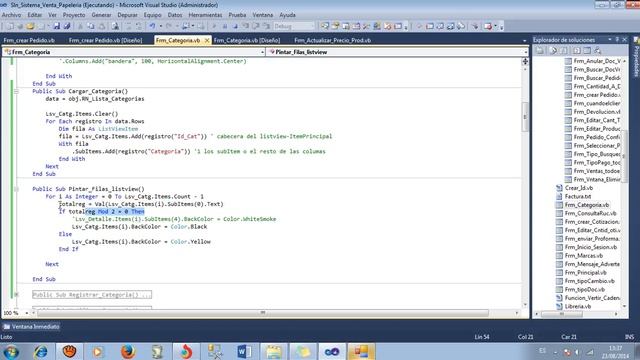The image size is (640, 360).
Task: Select Frm_Marcas.vb in Solution Explorer
Action: point(584,256)
